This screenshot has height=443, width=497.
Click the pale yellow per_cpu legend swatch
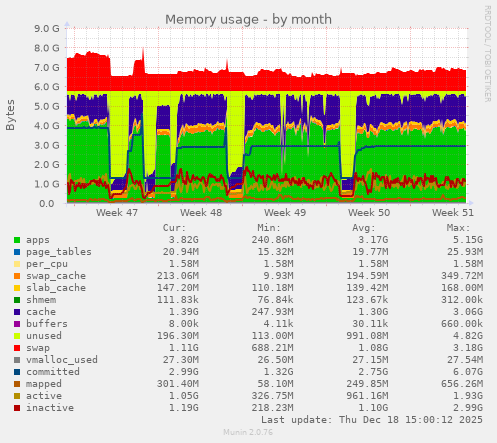(x=17, y=264)
